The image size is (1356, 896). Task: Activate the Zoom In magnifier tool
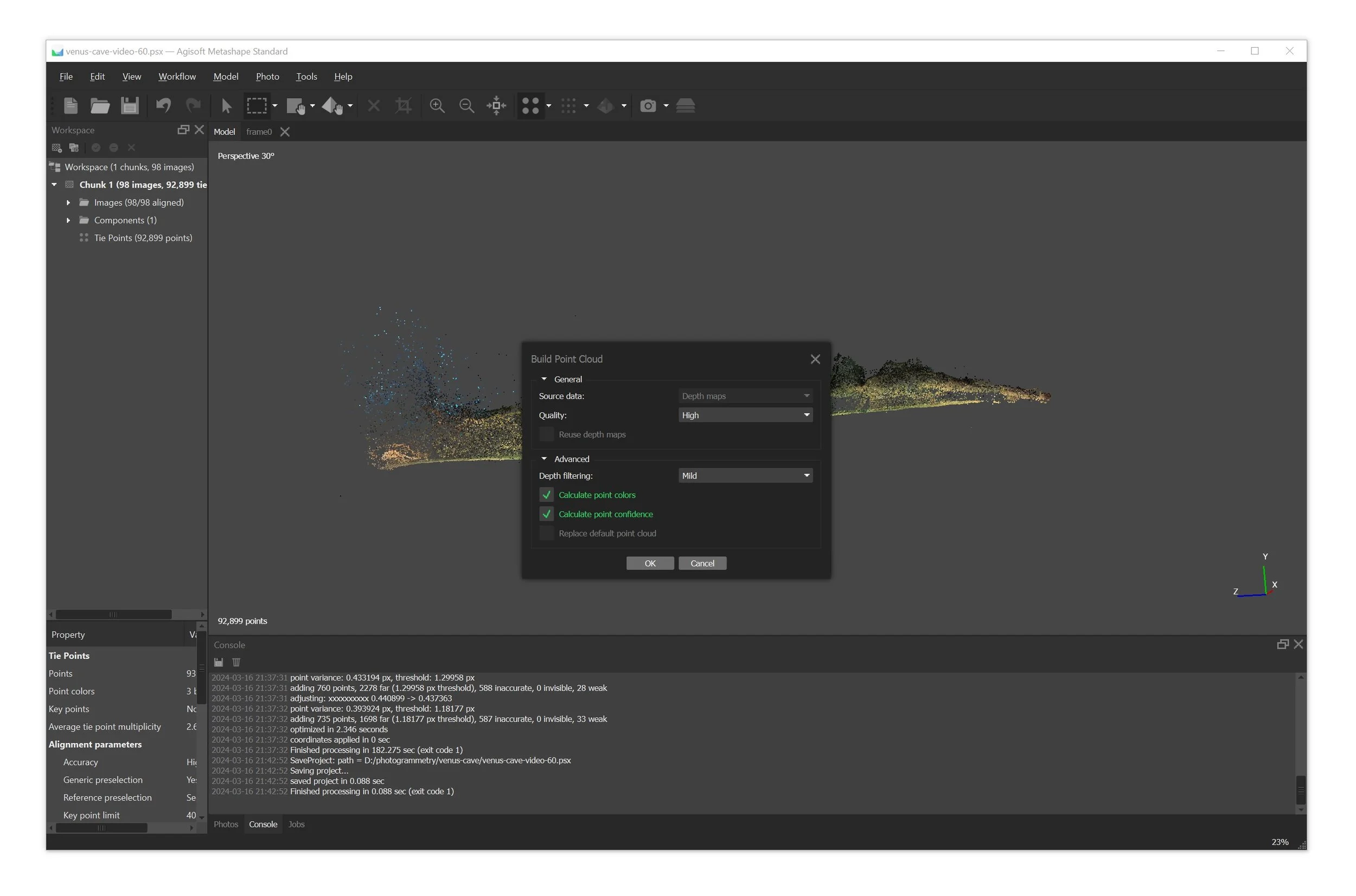437,106
